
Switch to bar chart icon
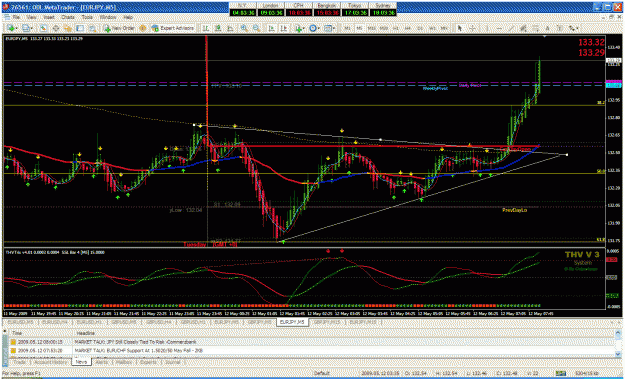[x=205, y=28]
